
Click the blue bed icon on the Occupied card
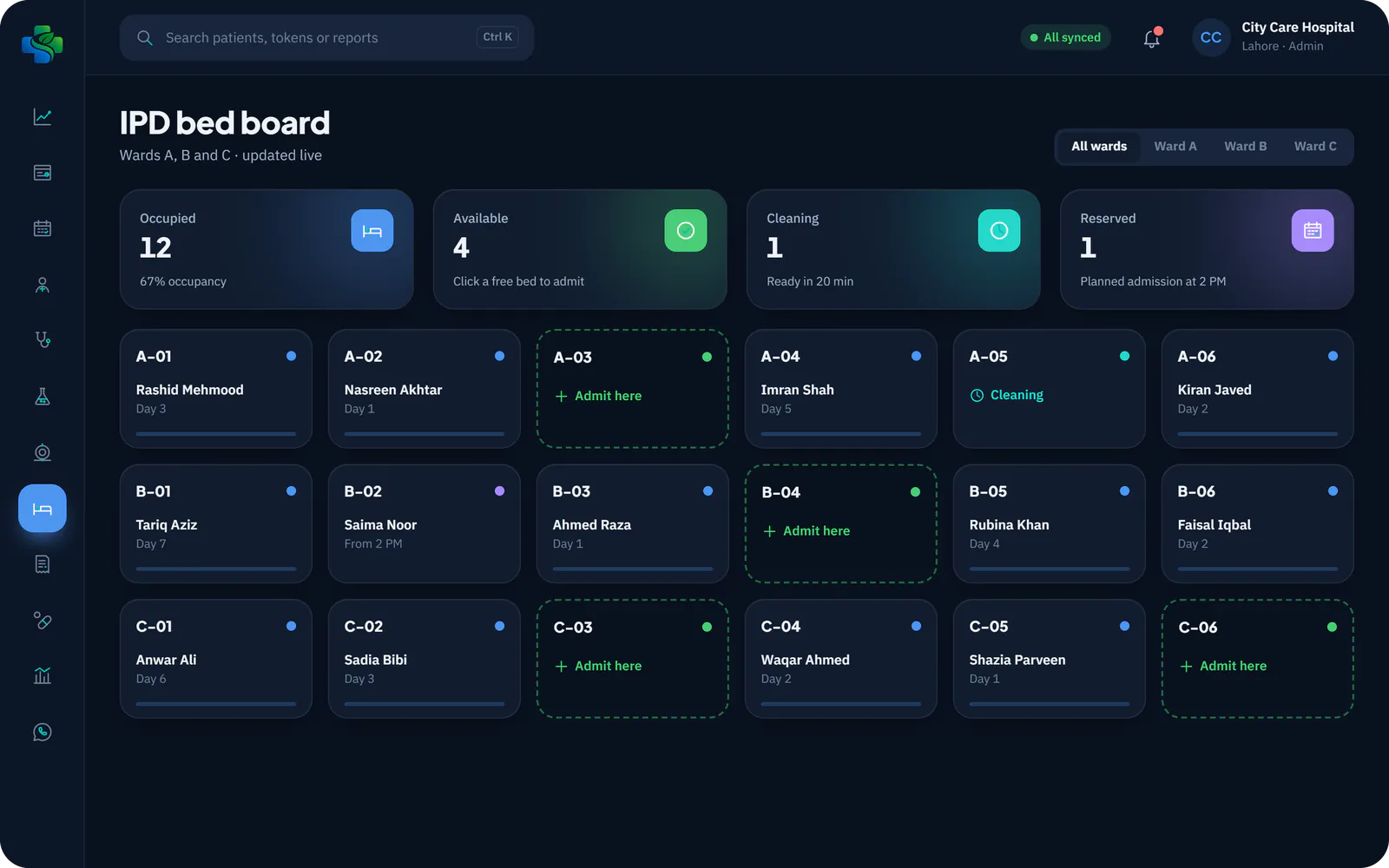[372, 231]
